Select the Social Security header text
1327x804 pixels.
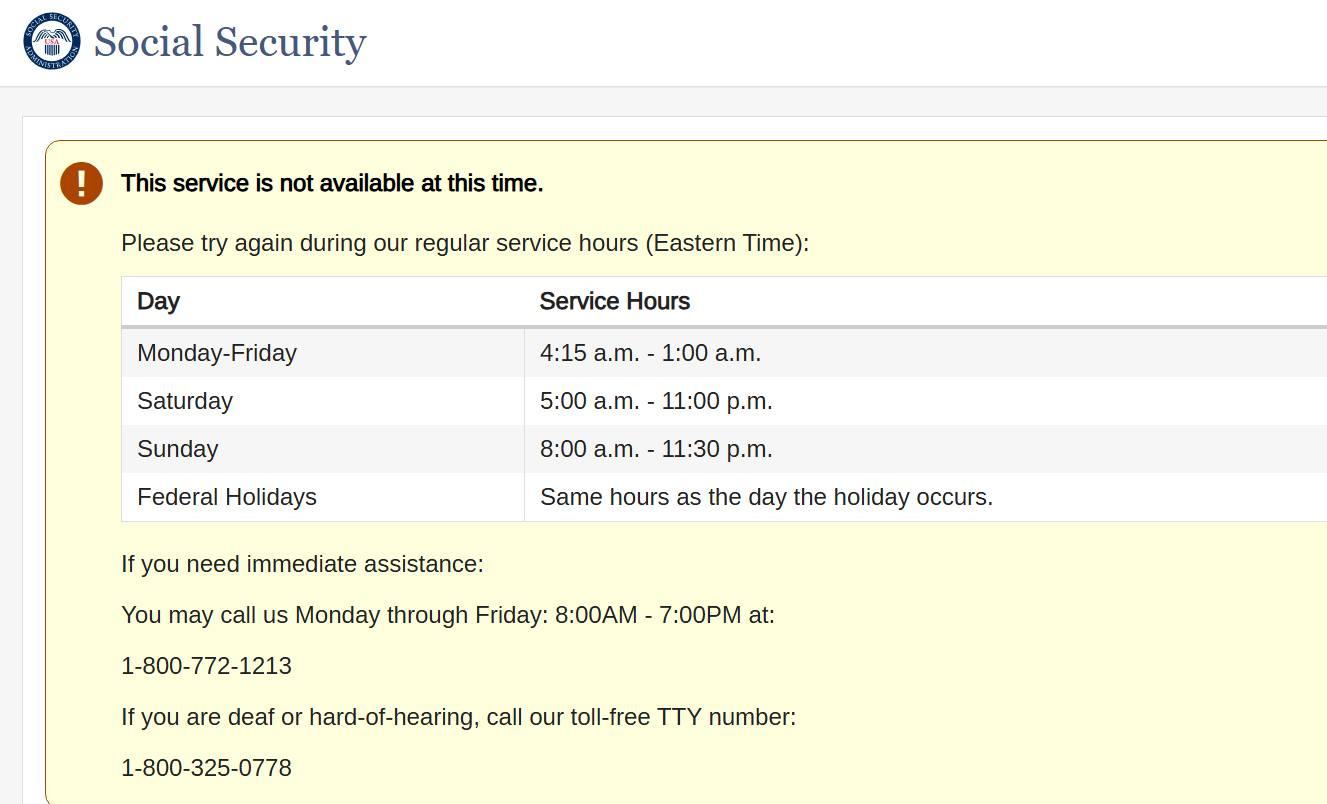[228, 42]
